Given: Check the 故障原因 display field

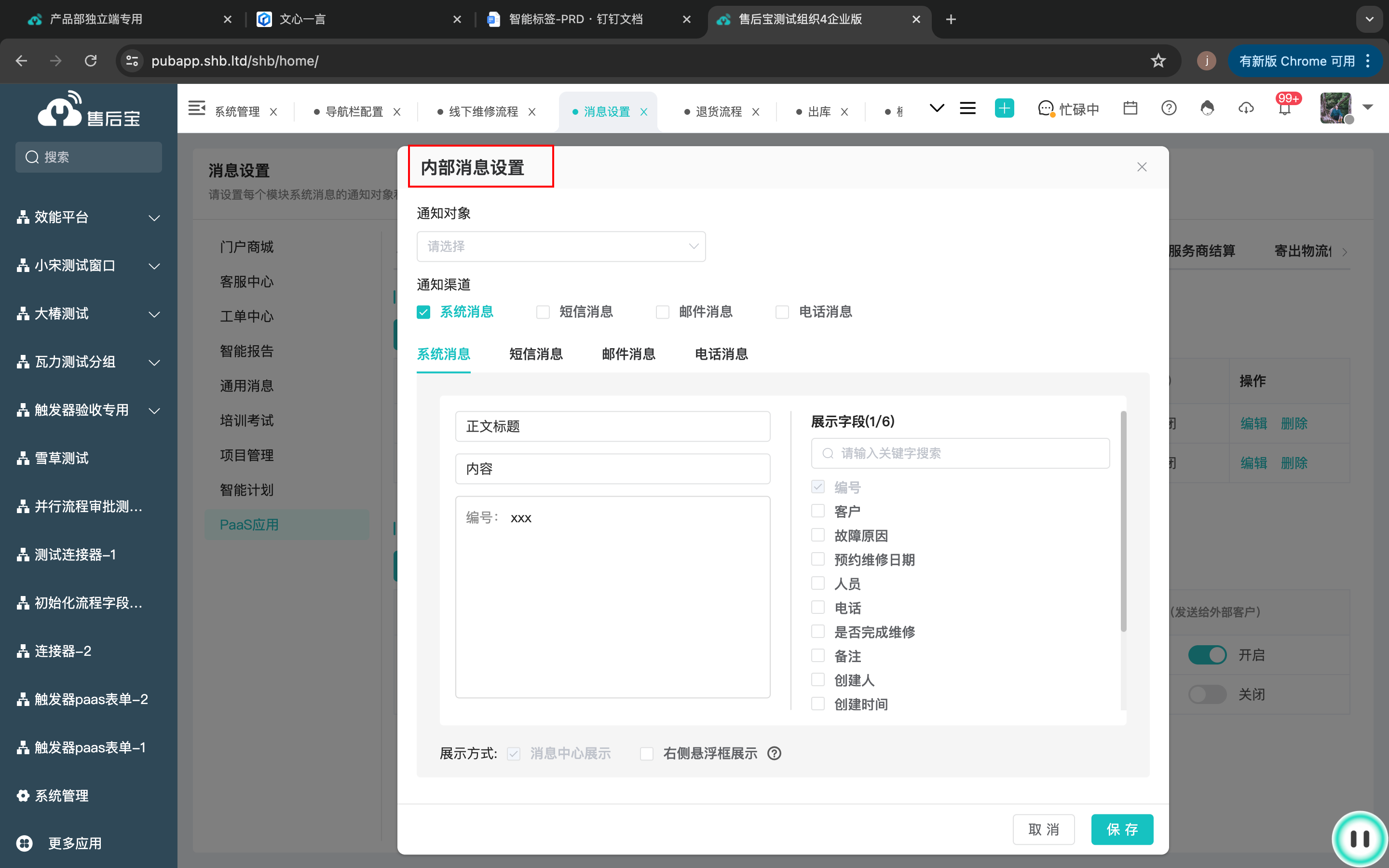Looking at the screenshot, I should [x=818, y=535].
